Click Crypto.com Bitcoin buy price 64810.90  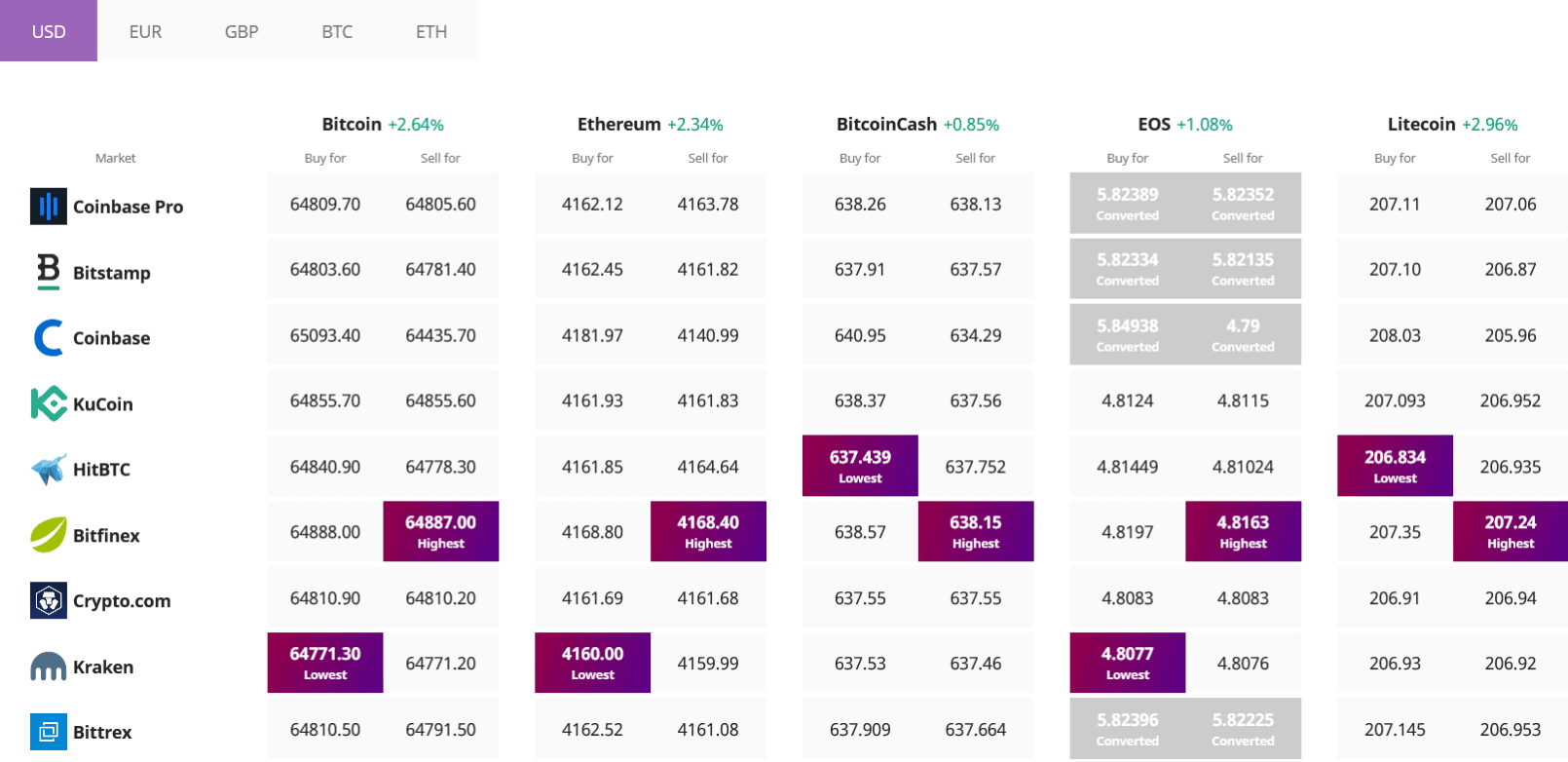coord(325,598)
